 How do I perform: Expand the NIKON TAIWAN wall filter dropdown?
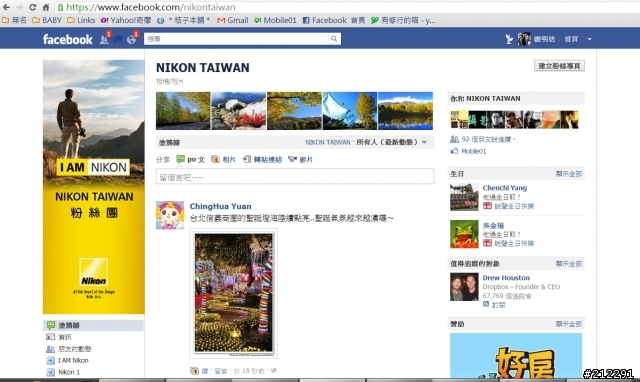pos(424,142)
